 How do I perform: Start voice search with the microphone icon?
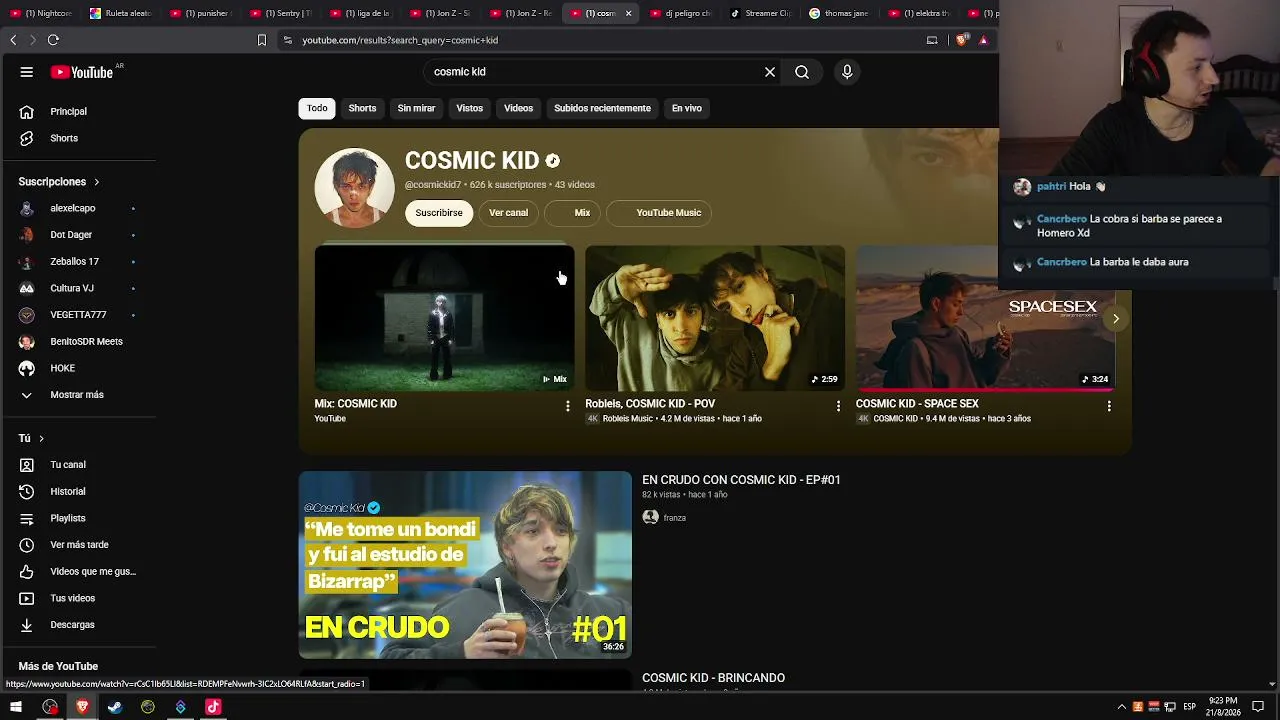pos(847,72)
